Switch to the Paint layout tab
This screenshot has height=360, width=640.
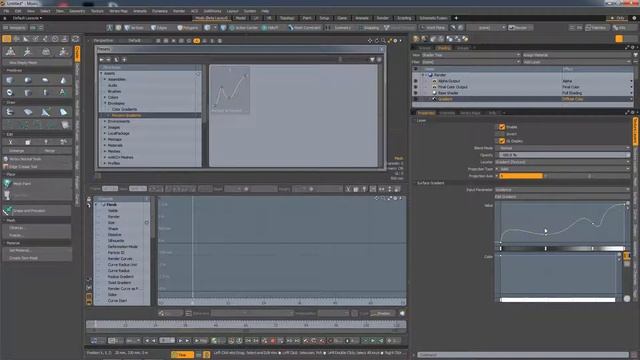(x=307, y=18)
